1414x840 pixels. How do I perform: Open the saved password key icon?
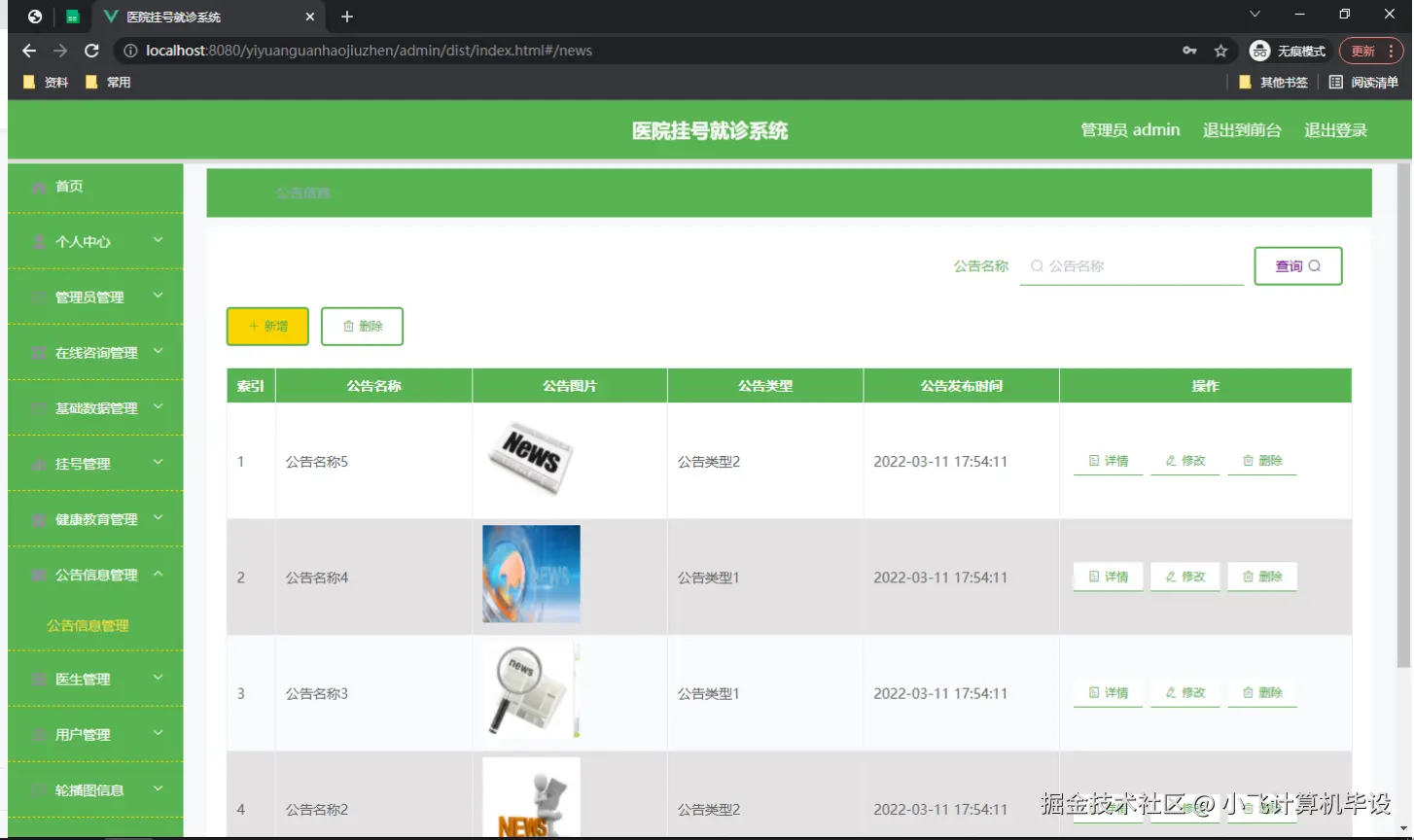click(x=1189, y=51)
